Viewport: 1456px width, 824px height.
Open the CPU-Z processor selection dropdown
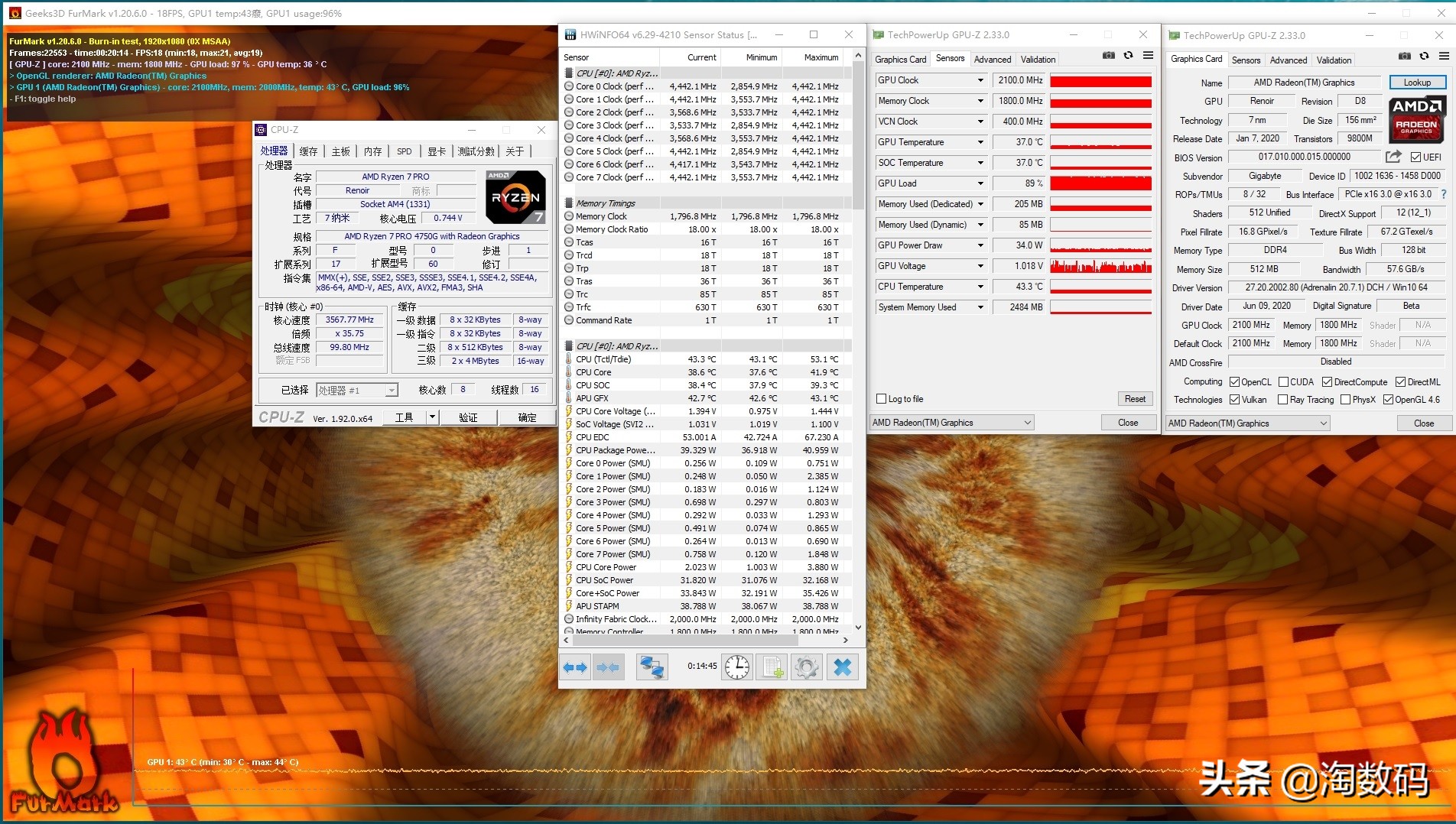pyautogui.click(x=357, y=391)
